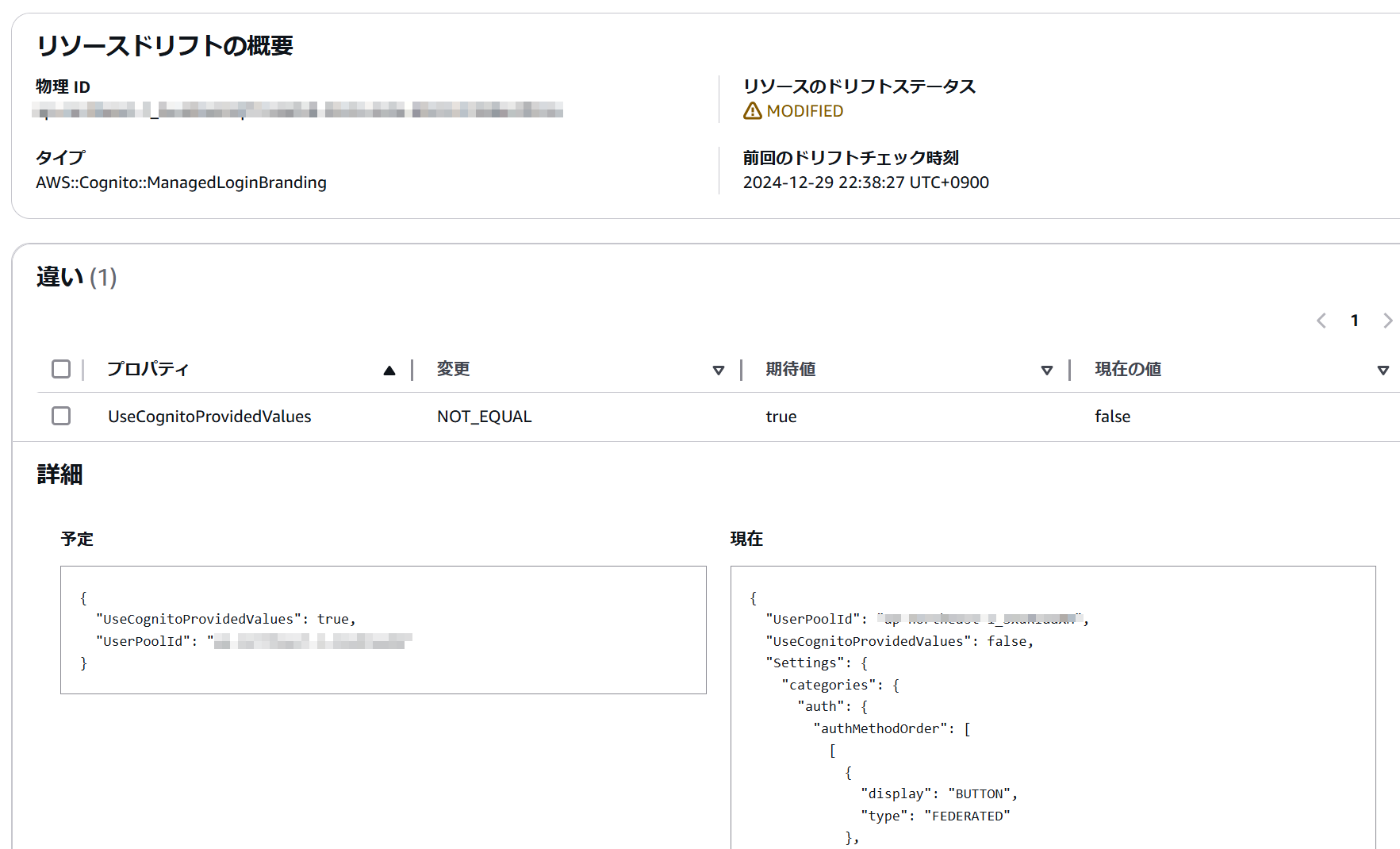Click the 違い section heading
The height and width of the screenshot is (849, 1400).
(x=57, y=278)
